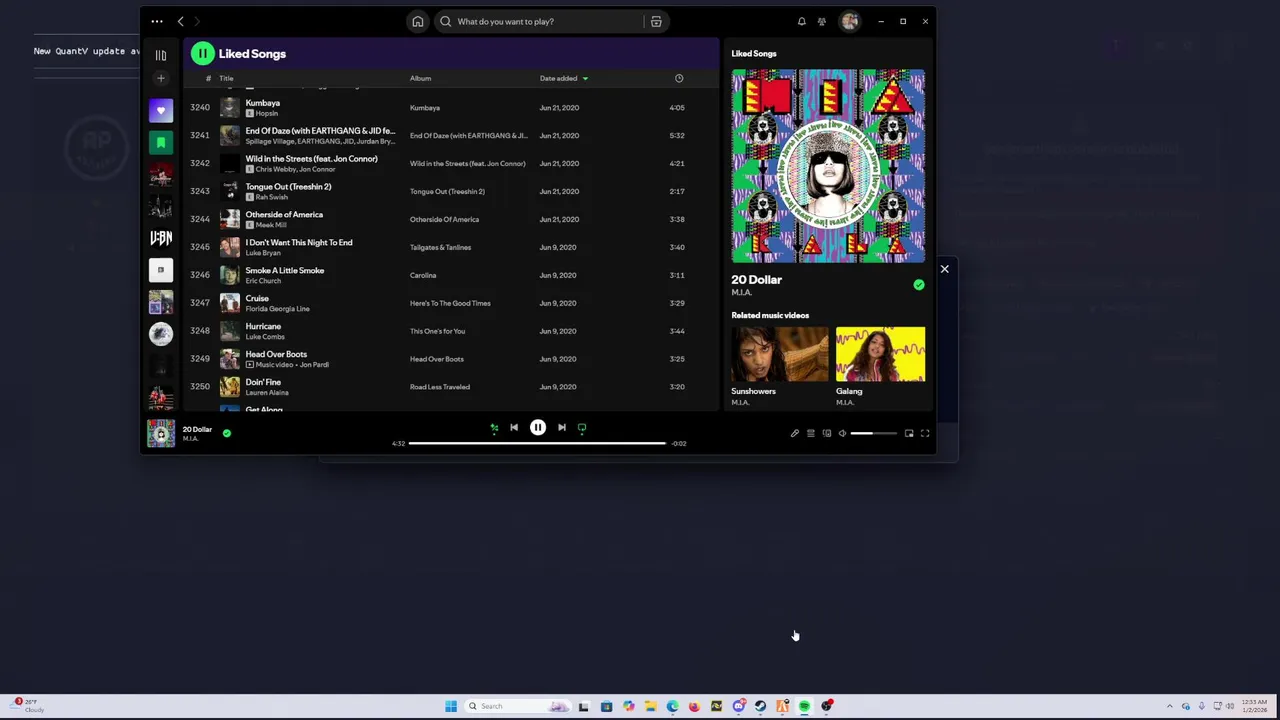Open the What's New bell icon
This screenshot has height=720, width=1280.
(801, 21)
